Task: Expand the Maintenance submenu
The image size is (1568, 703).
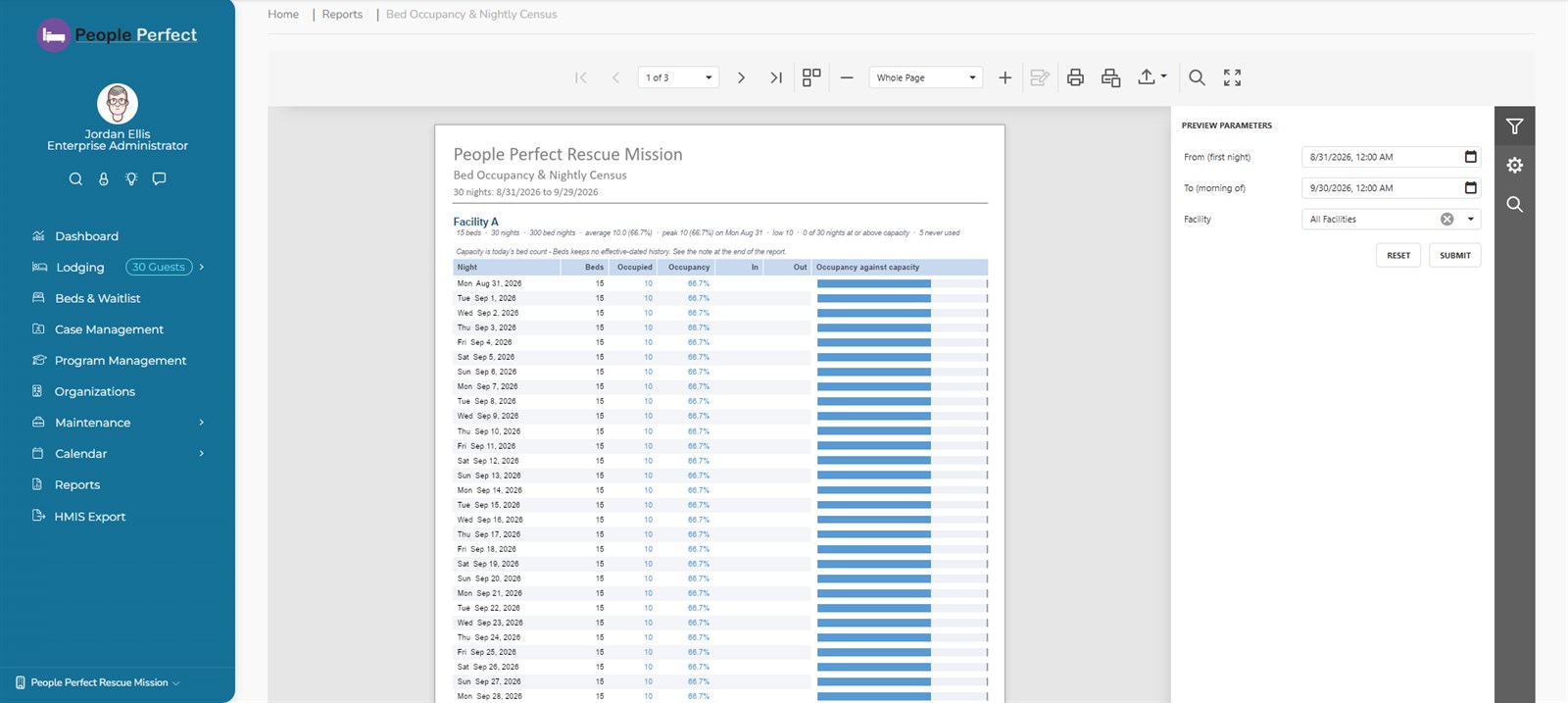Action: coord(202,423)
